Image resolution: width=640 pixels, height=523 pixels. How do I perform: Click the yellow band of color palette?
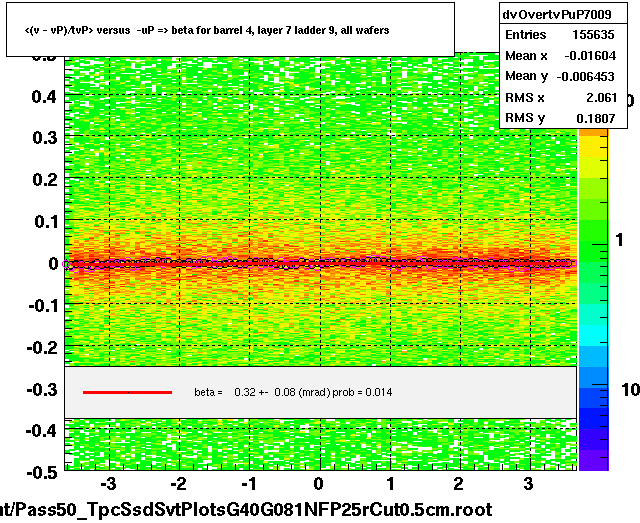pyautogui.click(x=593, y=147)
